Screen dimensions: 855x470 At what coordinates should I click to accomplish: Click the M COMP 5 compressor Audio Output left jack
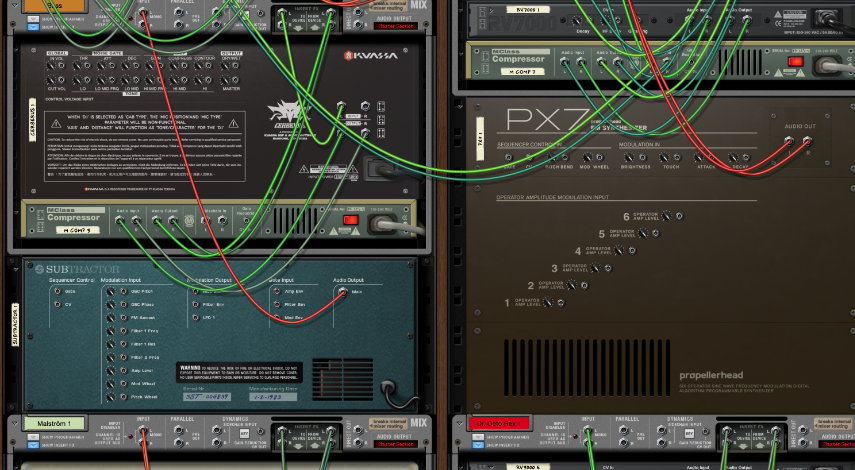(x=156, y=220)
